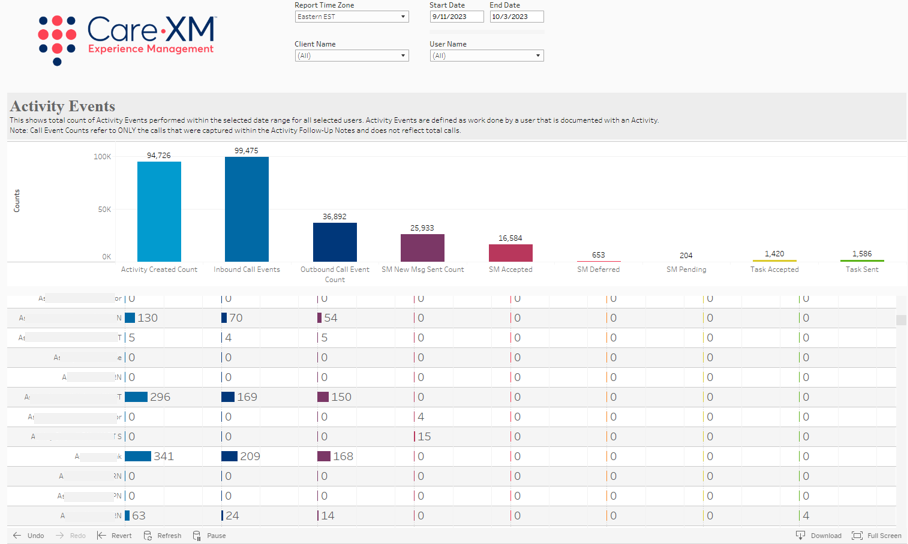Click the Download icon

[800, 536]
